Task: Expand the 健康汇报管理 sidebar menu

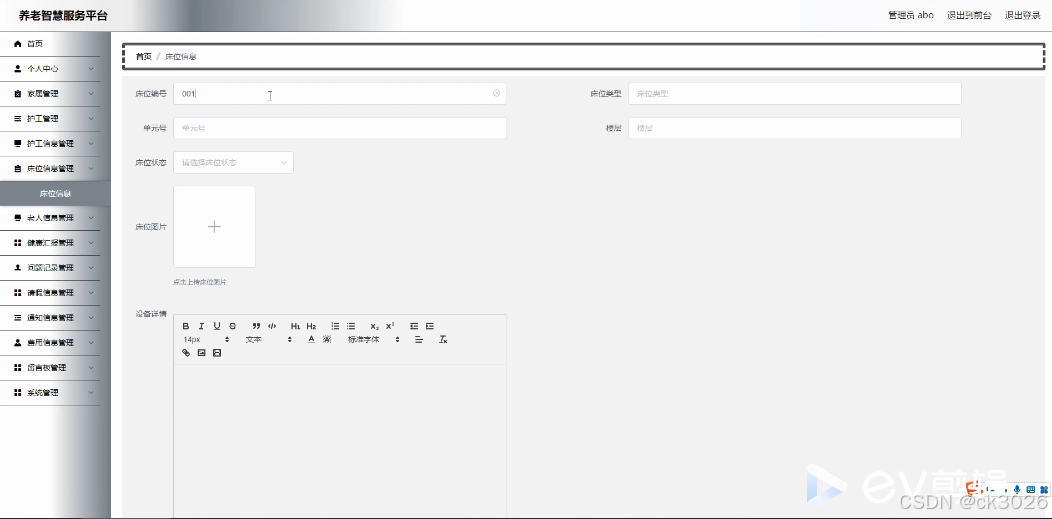Action: pos(50,243)
